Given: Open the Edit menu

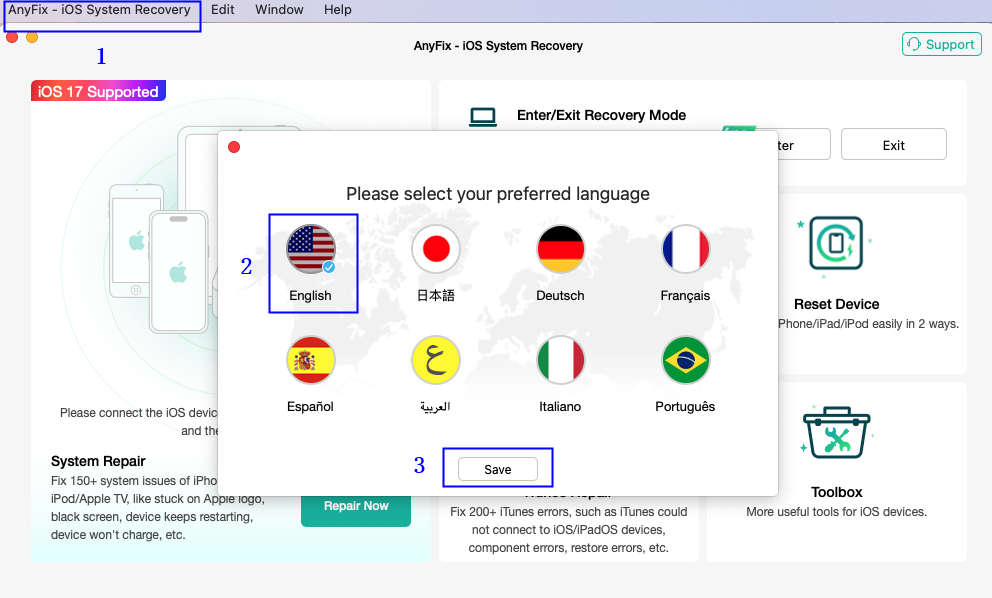Looking at the screenshot, I should tap(223, 10).
